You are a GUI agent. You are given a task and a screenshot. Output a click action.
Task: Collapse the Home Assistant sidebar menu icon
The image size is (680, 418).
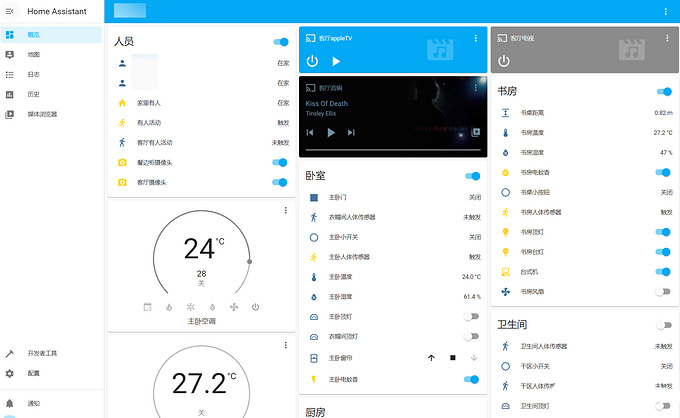(x=10, y=11)
